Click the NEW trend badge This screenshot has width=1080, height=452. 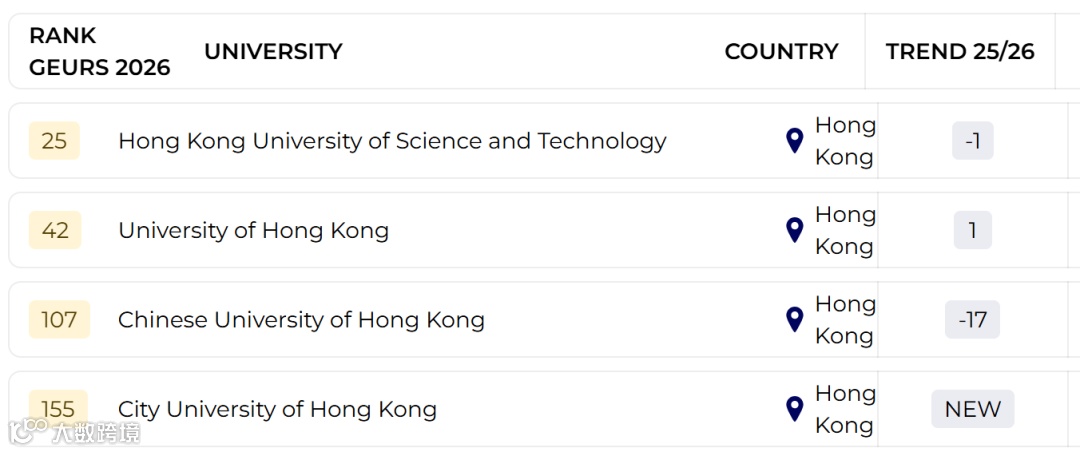[973, 409]
